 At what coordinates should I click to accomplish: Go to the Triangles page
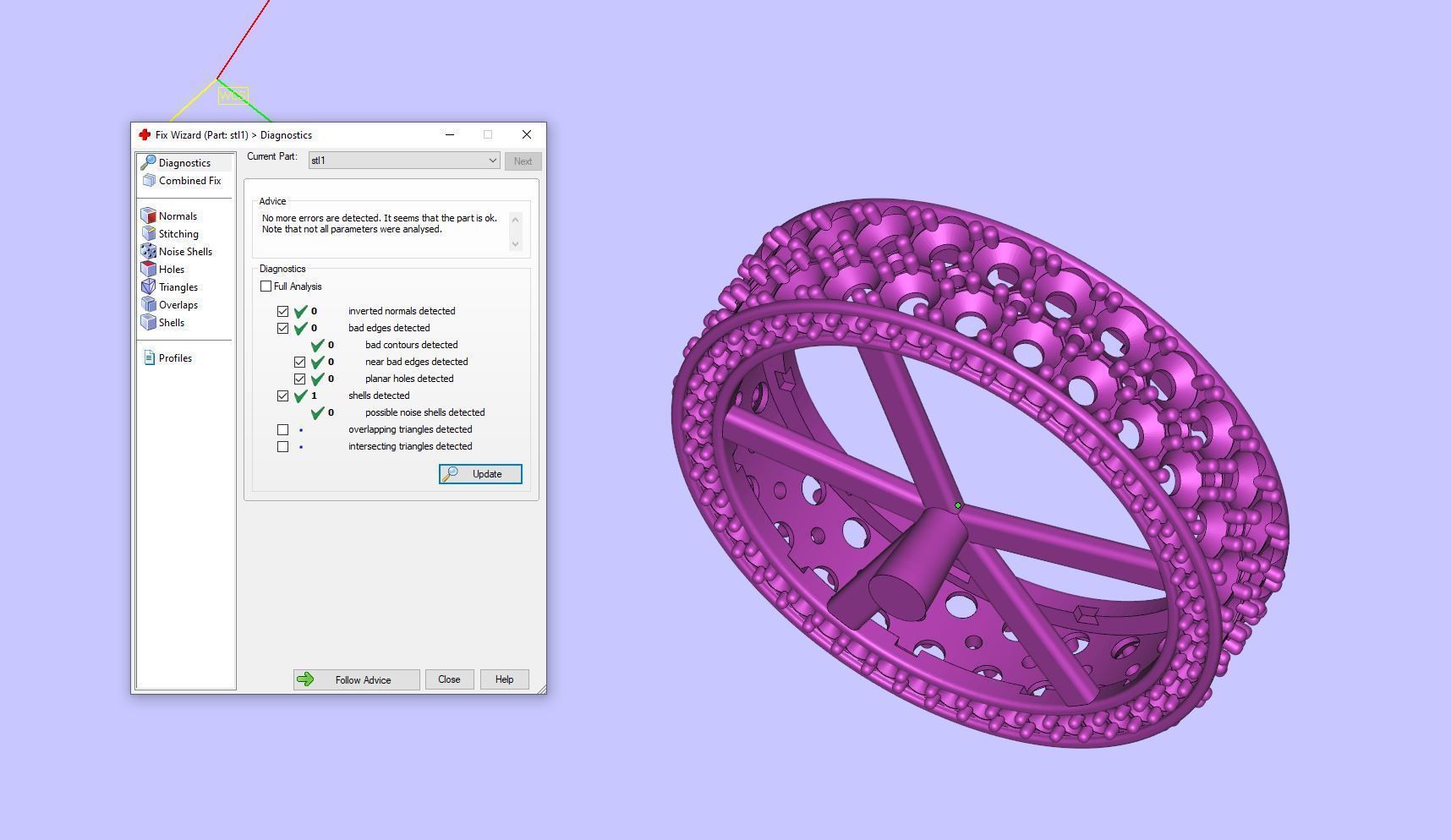(x=178, y=286)
